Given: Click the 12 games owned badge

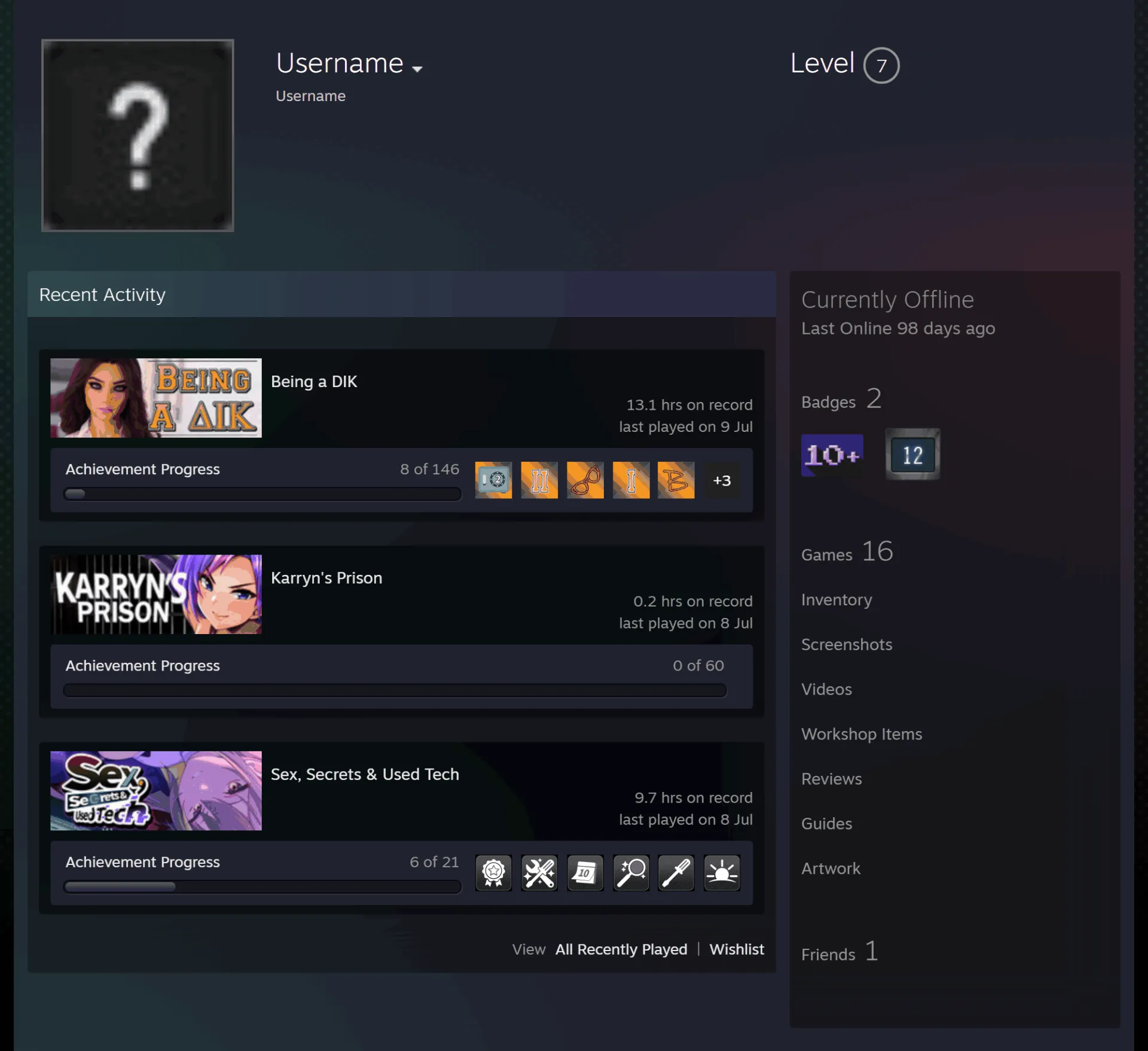Looking at the screenshot, I should tap(912, 454).
